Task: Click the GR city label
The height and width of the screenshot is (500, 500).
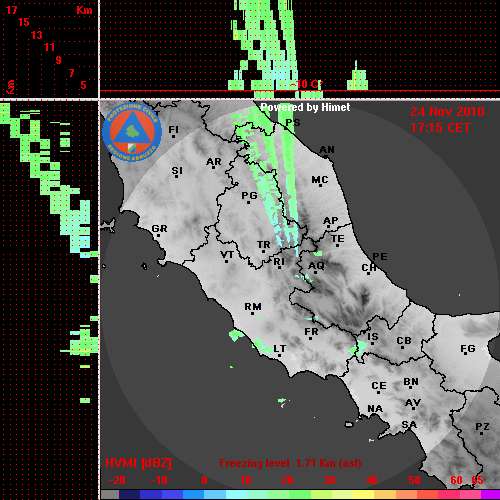Action: point(159,229)
